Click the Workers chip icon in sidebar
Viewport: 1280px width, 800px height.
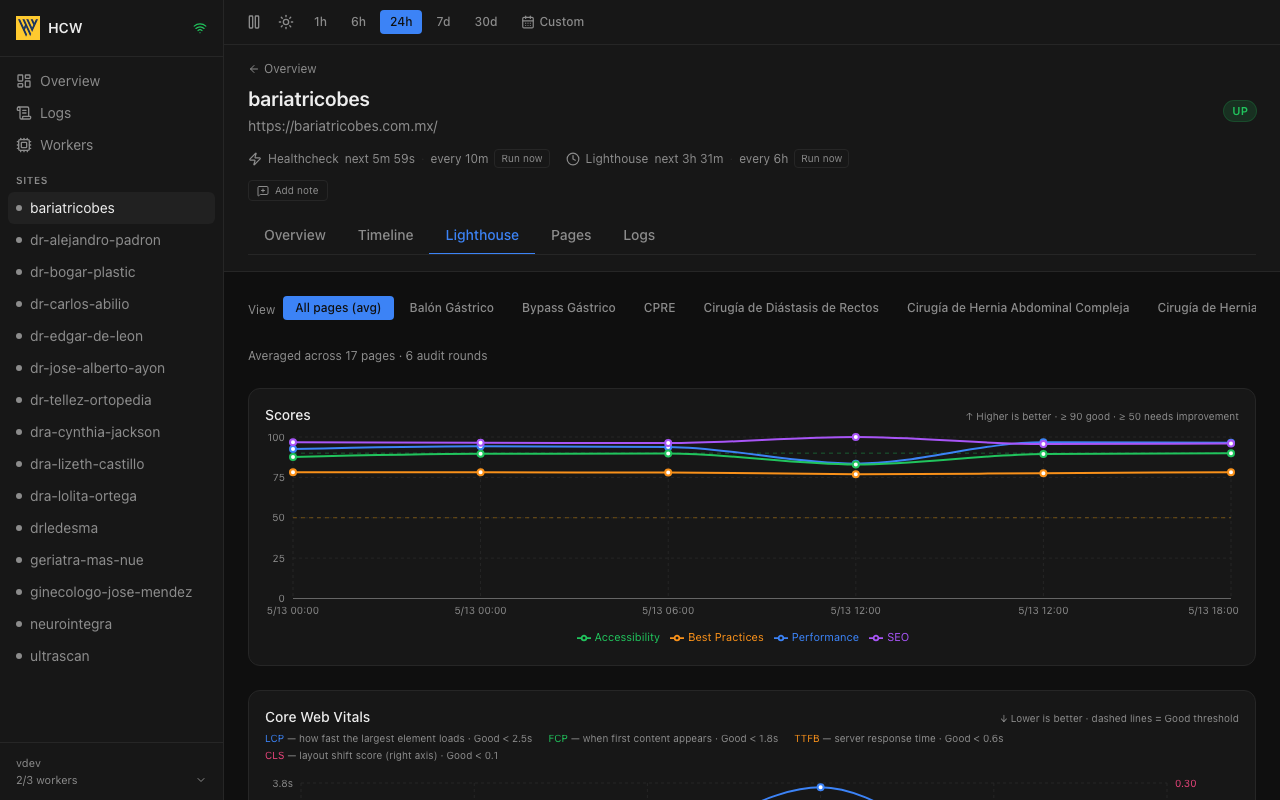tap(24, 145)
